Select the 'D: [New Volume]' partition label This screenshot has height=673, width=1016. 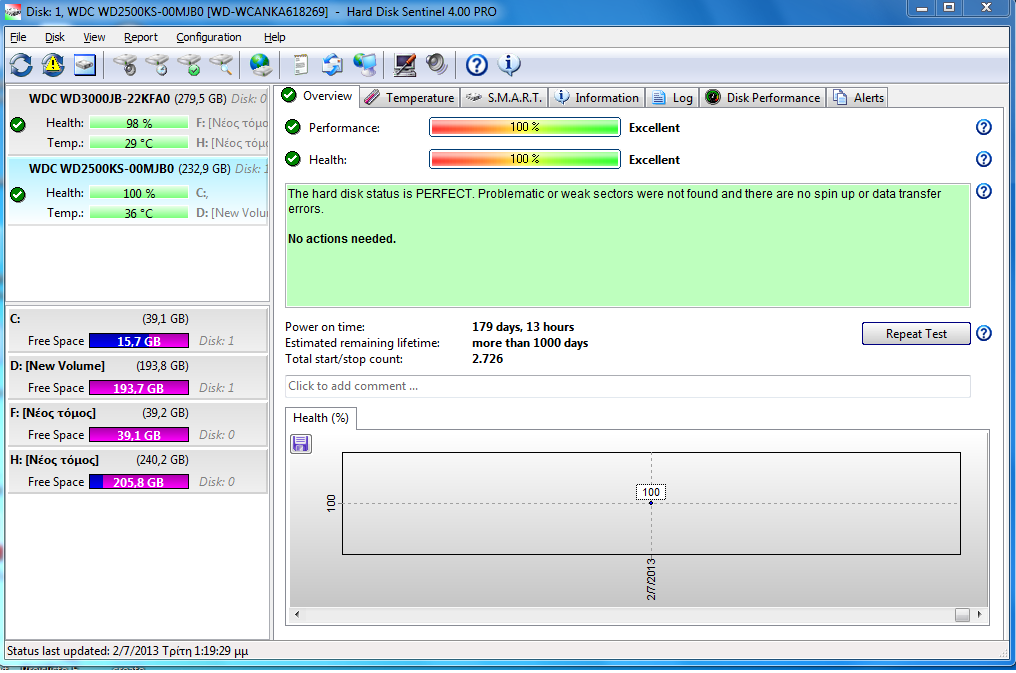[x=58, y=366]
